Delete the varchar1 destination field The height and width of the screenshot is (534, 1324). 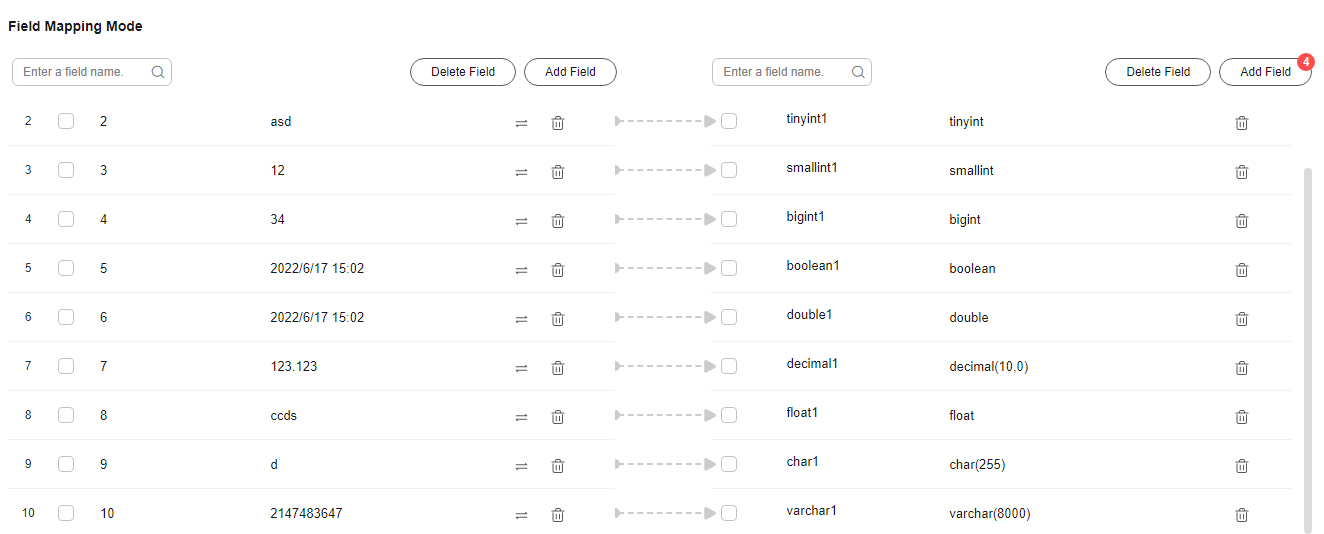(1241, 515)
